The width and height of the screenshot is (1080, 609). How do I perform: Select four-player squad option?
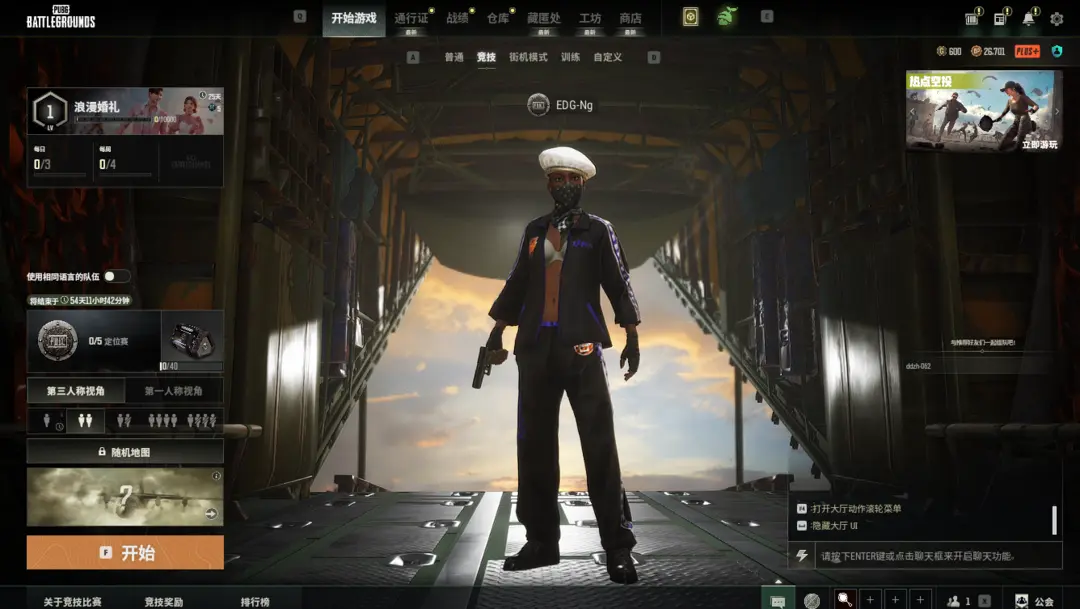pyautogui.click(x=163, y=420)
